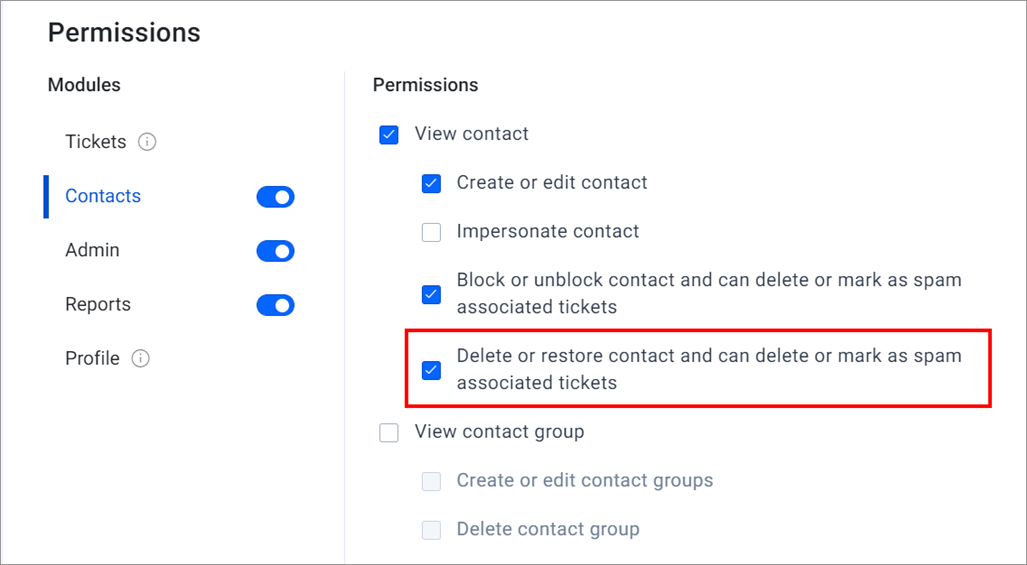This screenshot has width=1027, height=565.
Task: Select the Contacts module
Action: [x=103, y=196]
